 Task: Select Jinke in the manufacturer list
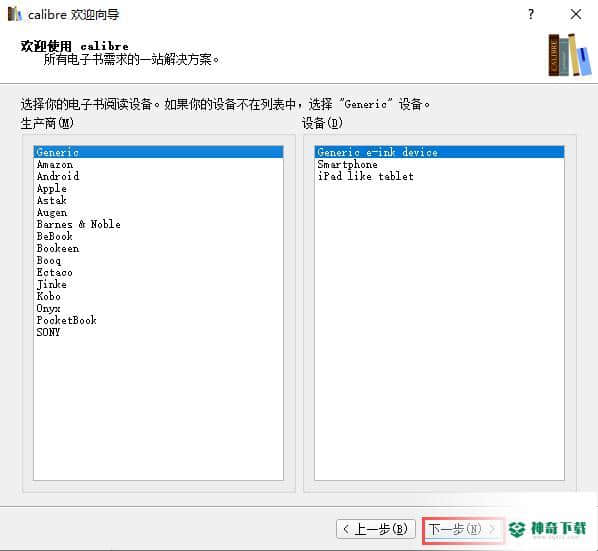pyautogui.click(x=158, y=284)
